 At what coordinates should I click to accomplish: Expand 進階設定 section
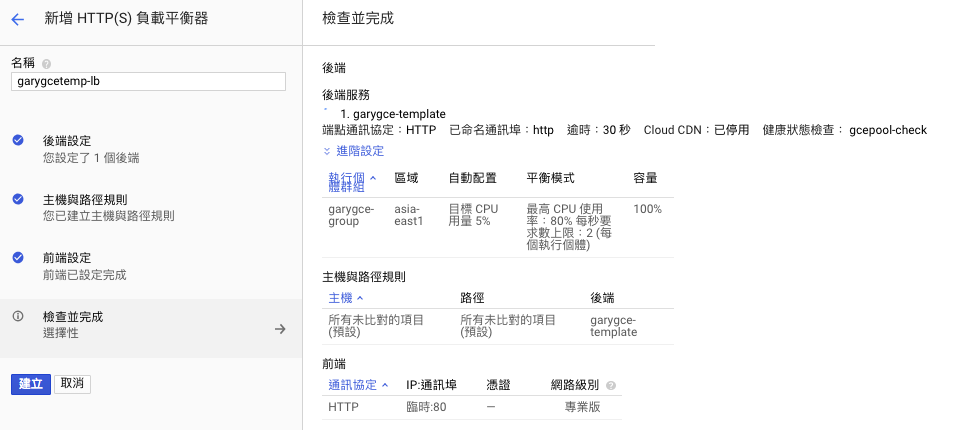(x=353, y=151)
